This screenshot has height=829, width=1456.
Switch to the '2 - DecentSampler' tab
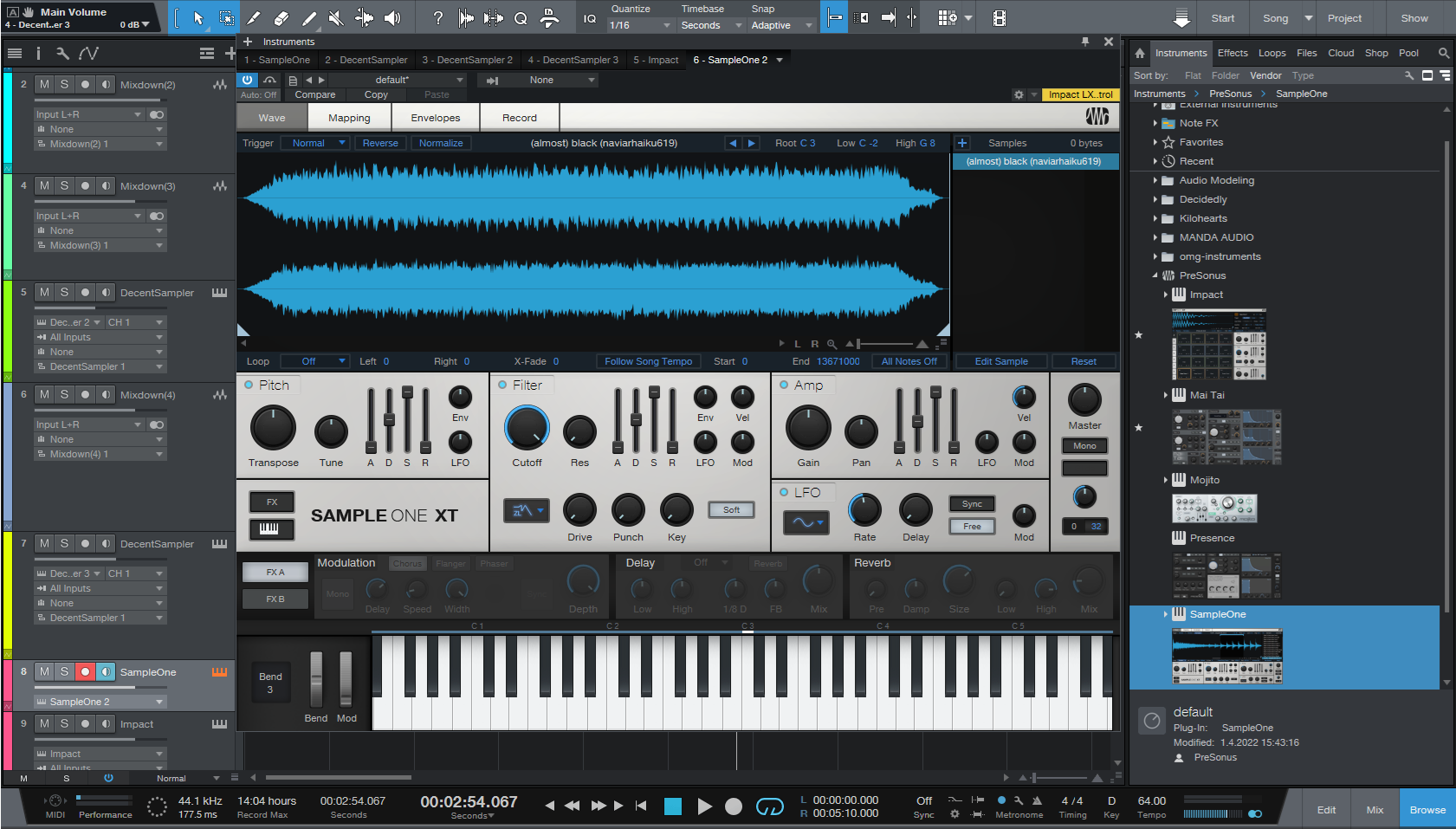click(366, 59)
